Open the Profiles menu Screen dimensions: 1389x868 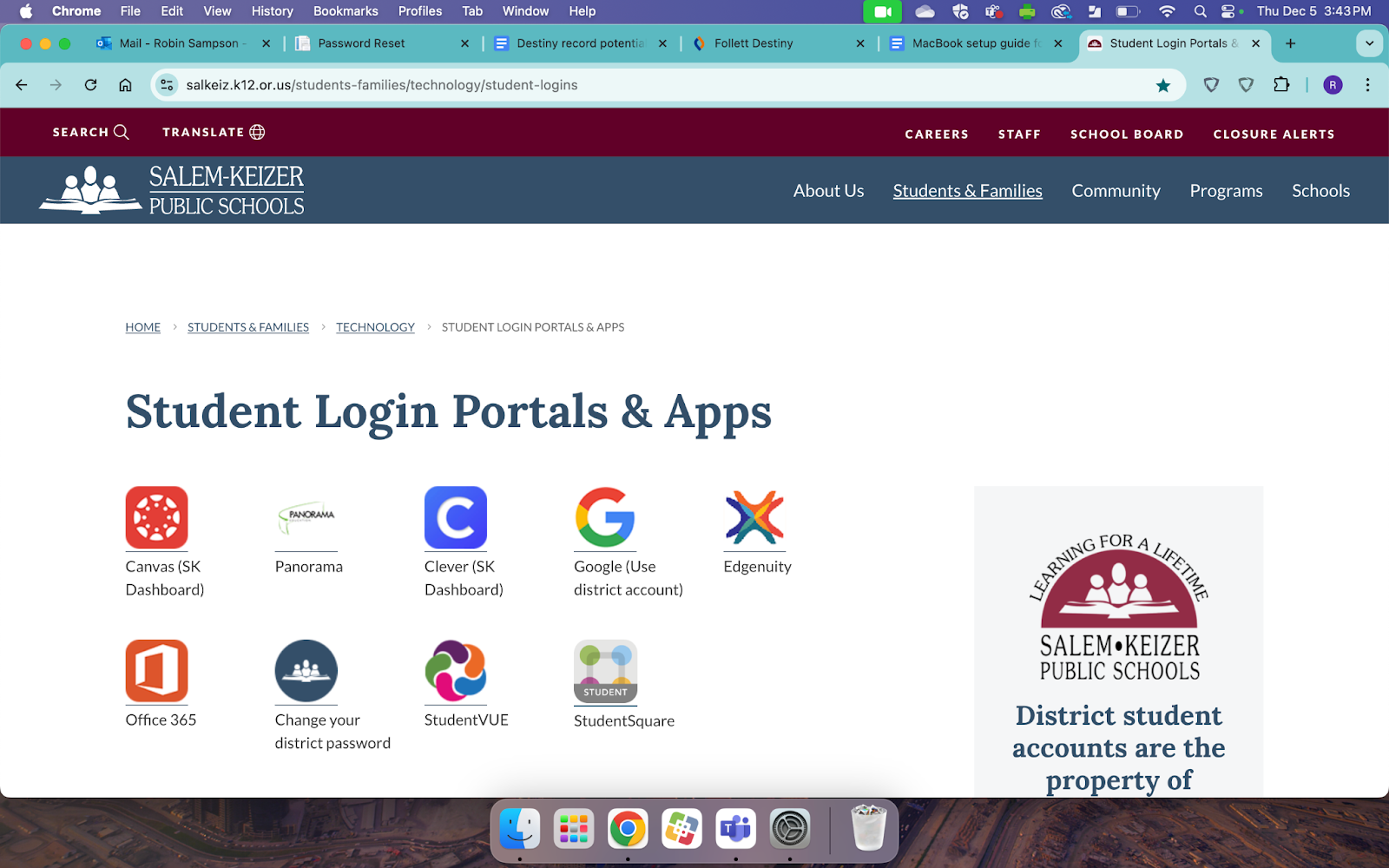click(x=420, y=11)
